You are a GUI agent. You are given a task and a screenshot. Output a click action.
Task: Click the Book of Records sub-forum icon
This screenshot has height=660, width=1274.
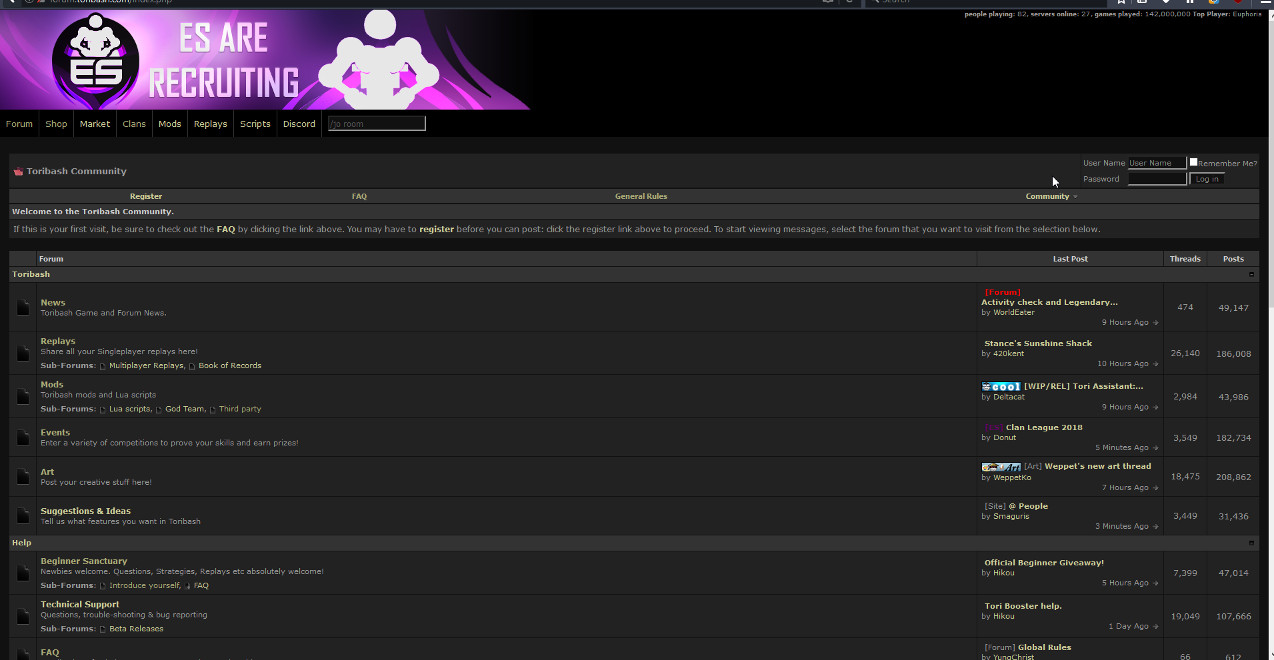[191, 365]
